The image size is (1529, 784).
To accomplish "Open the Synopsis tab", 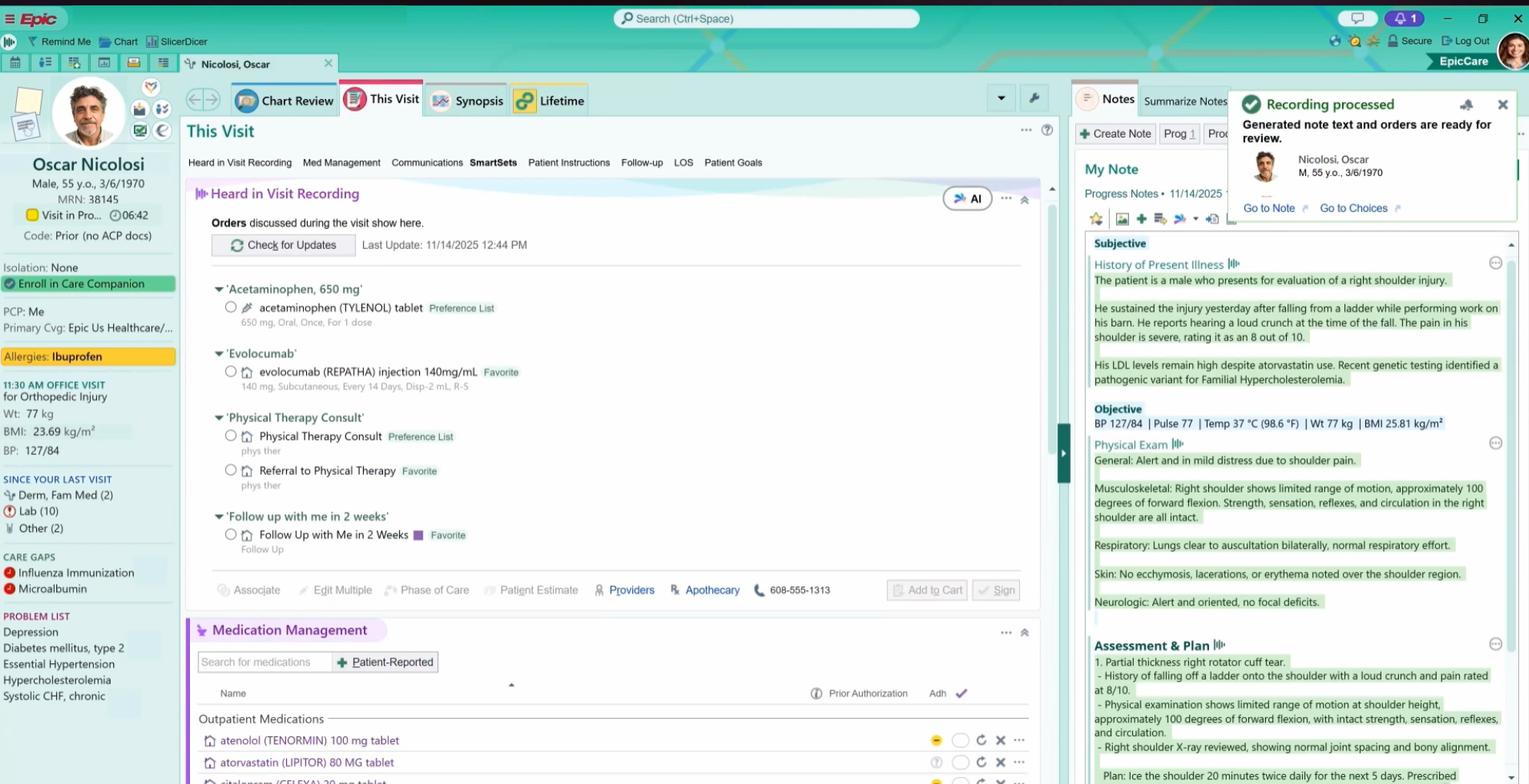I will pyautogui.click(x=467, y=101).
